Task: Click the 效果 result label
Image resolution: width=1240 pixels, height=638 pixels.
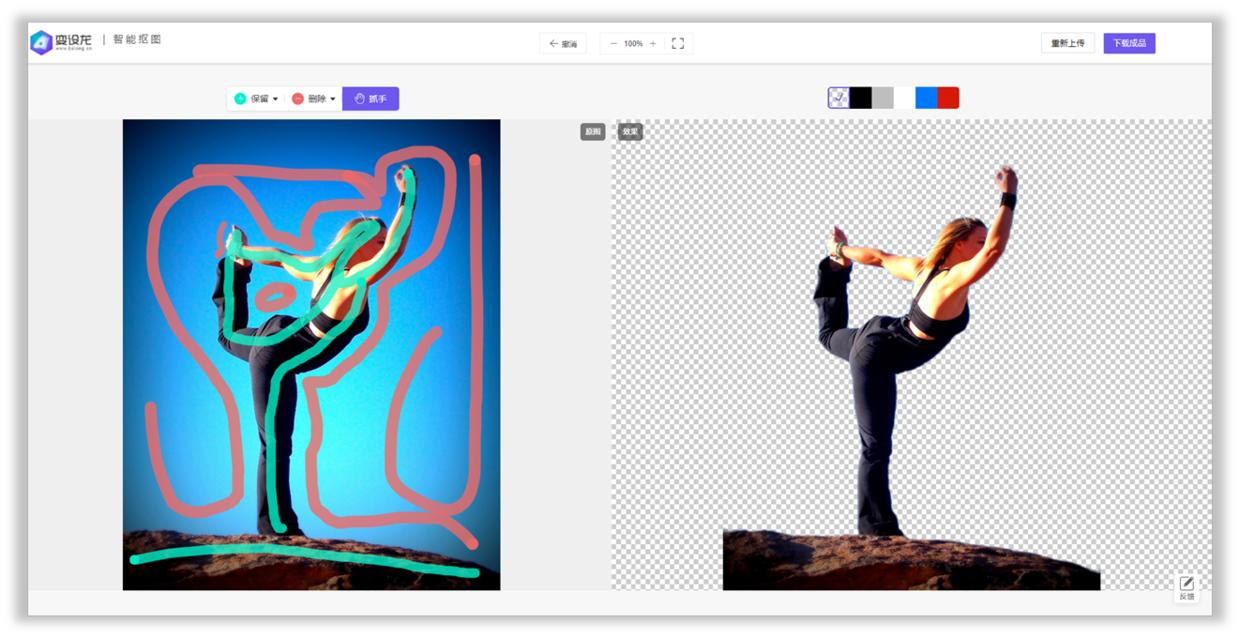Action: pyautogui.click(x=630, y=132)
